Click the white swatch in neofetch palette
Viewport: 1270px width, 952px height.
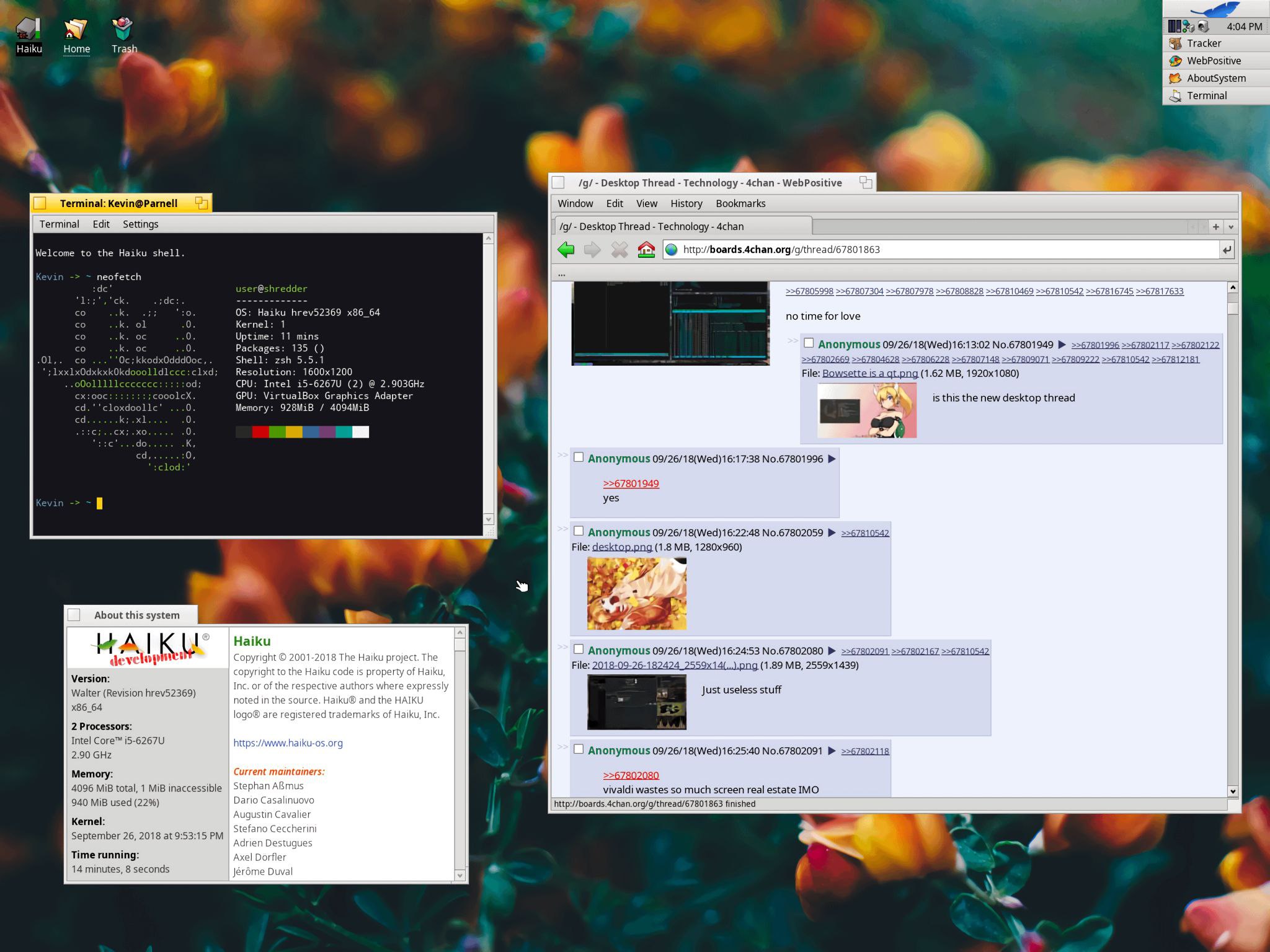360,432
